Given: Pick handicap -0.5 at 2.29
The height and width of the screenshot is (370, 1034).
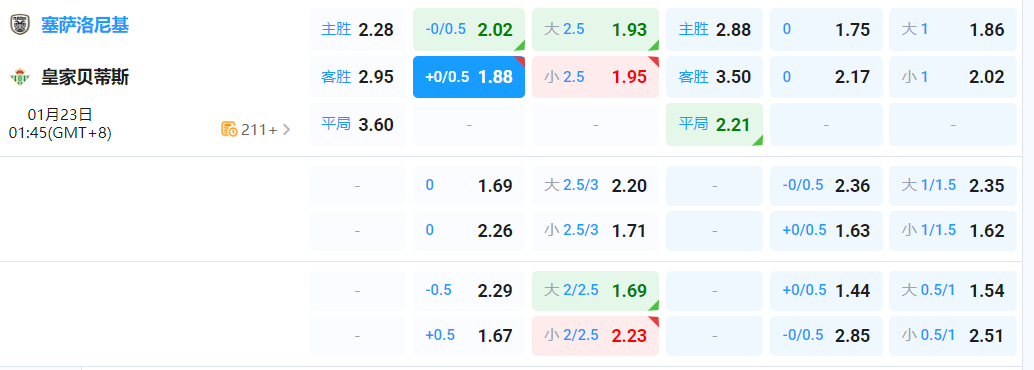Looking at the screenshot, I should click(x=469, y=291).
